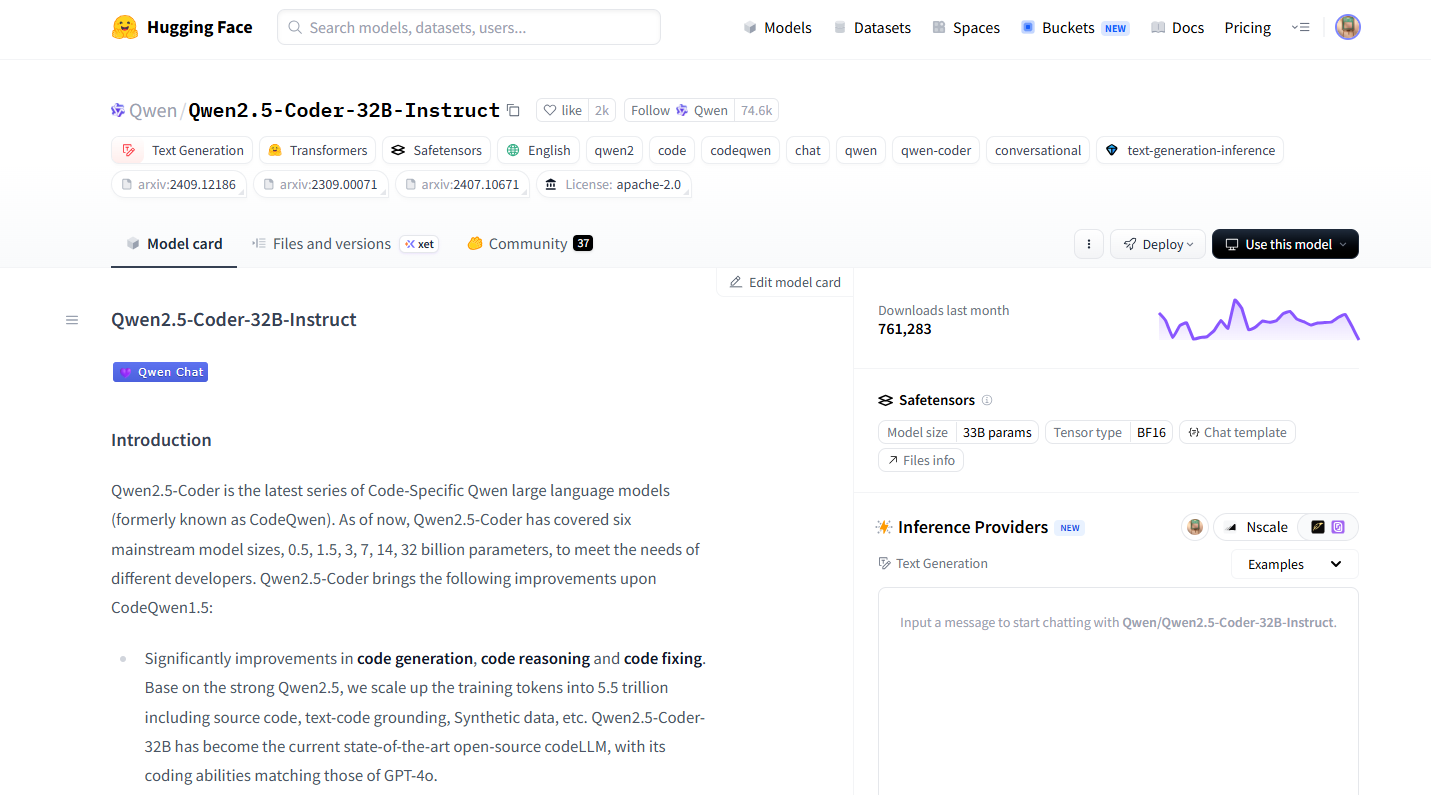1431x795 pixels.
Task: Click the heart like button
Action: click(562, 111)
